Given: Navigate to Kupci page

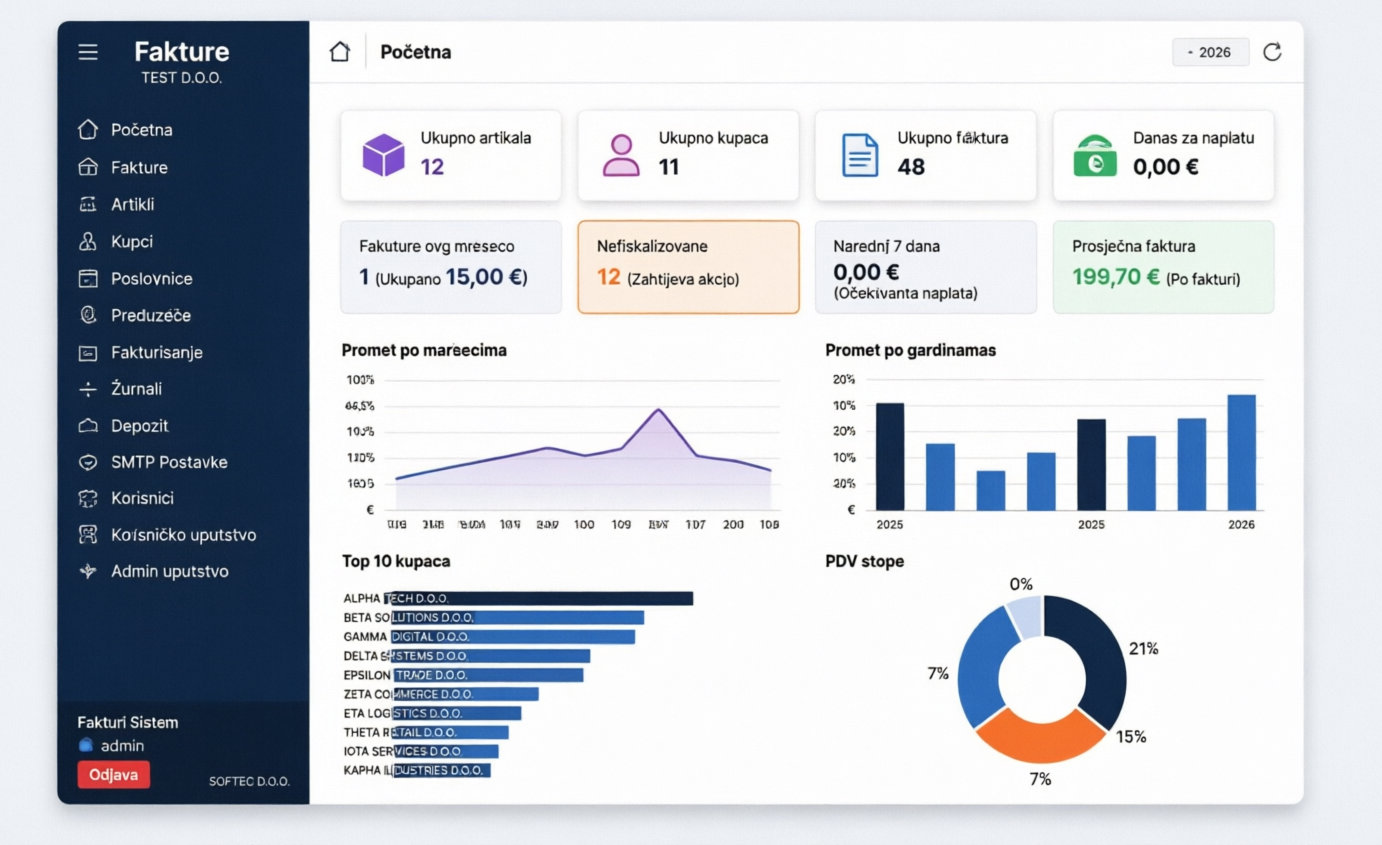Looking at the screenshot, I should pos(132,241).
